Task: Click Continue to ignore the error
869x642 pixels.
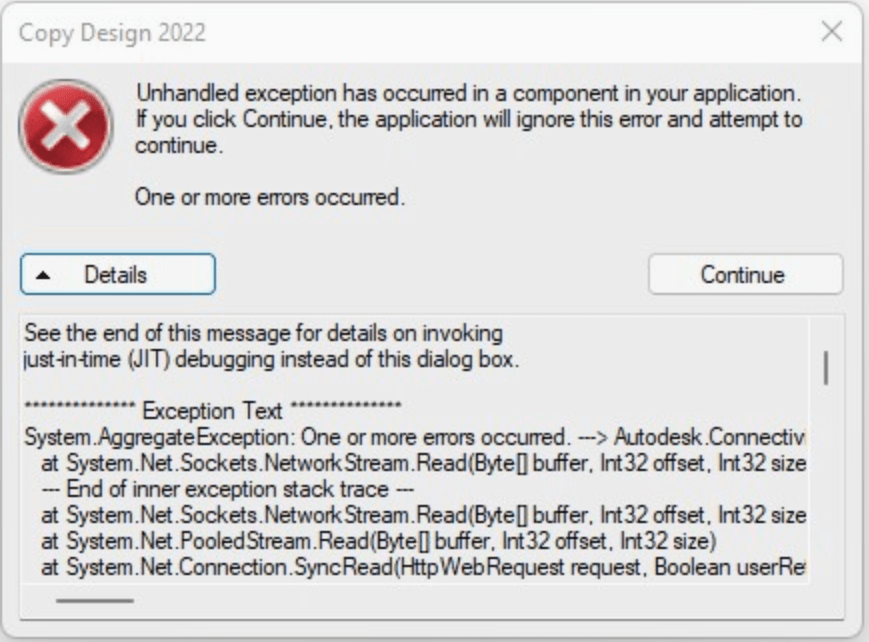Action: point(746,275)
